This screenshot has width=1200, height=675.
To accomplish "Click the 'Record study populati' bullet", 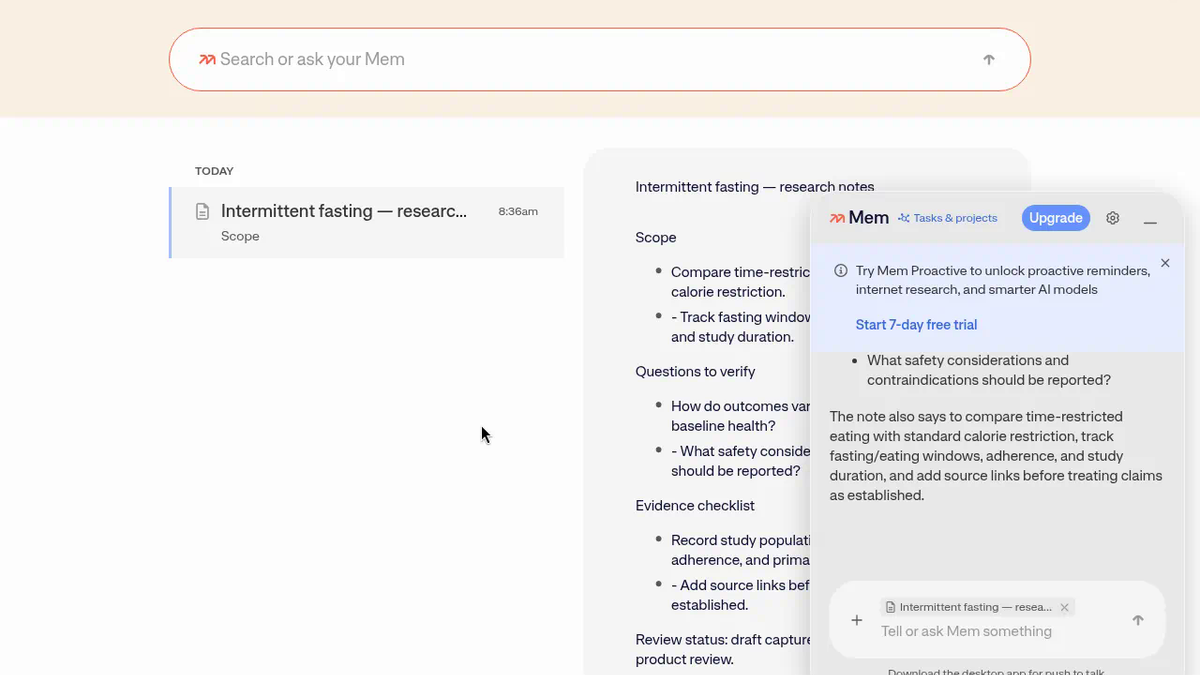I will click(x=740, y=550).
